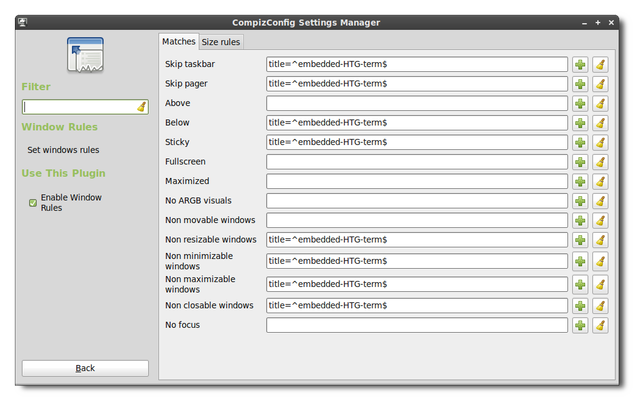The width and height of the screenshot is (640, 404).
Task: Add a match for Non minimizable windows
Action: (580, 262)
